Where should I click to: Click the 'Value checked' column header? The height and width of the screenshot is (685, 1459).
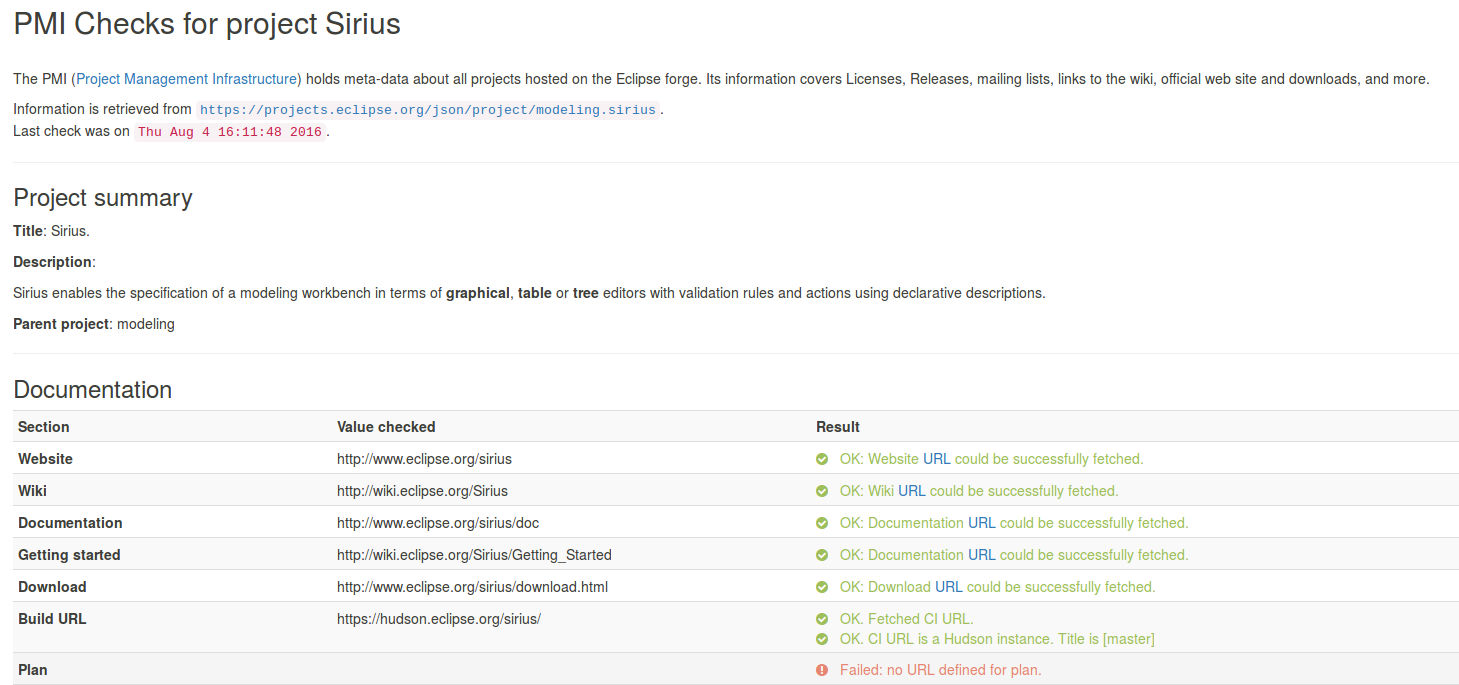pos(386,427)
